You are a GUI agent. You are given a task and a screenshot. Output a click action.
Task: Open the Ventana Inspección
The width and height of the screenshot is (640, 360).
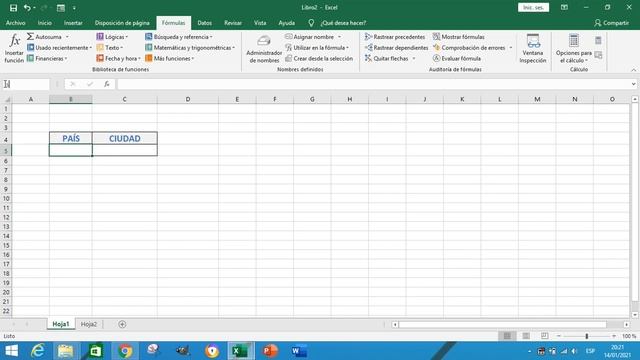(533, 49)
